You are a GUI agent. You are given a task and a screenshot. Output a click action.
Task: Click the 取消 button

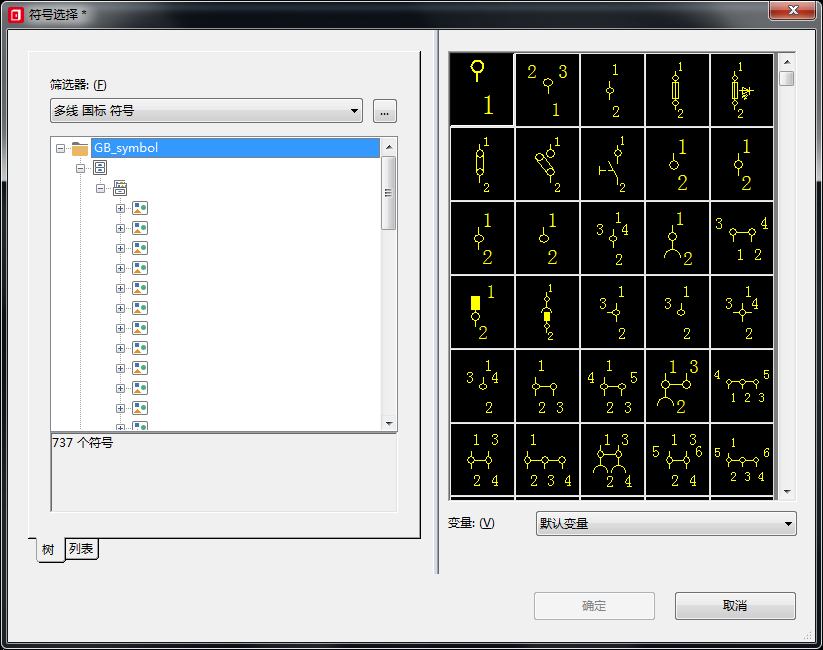tap(735, 606)
